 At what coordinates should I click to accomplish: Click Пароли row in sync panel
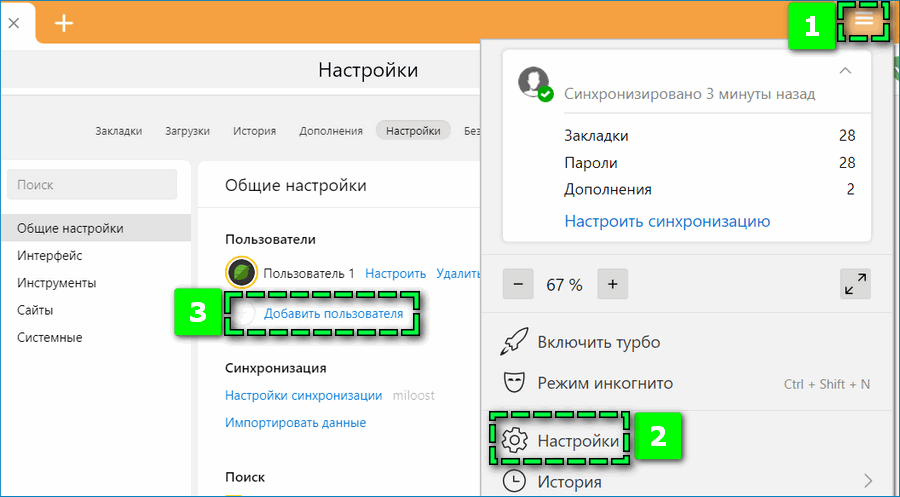(x=709, y=162)
